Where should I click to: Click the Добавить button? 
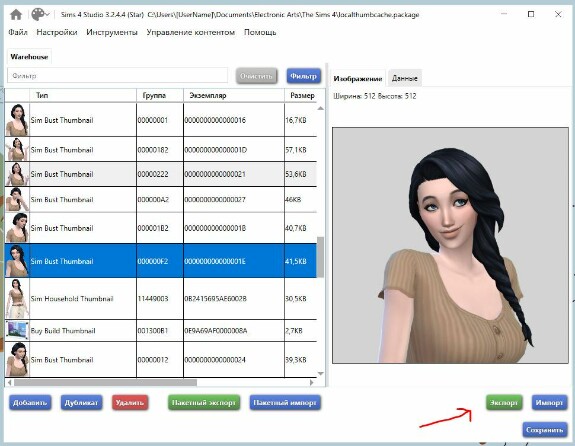[x=30, y=402]
